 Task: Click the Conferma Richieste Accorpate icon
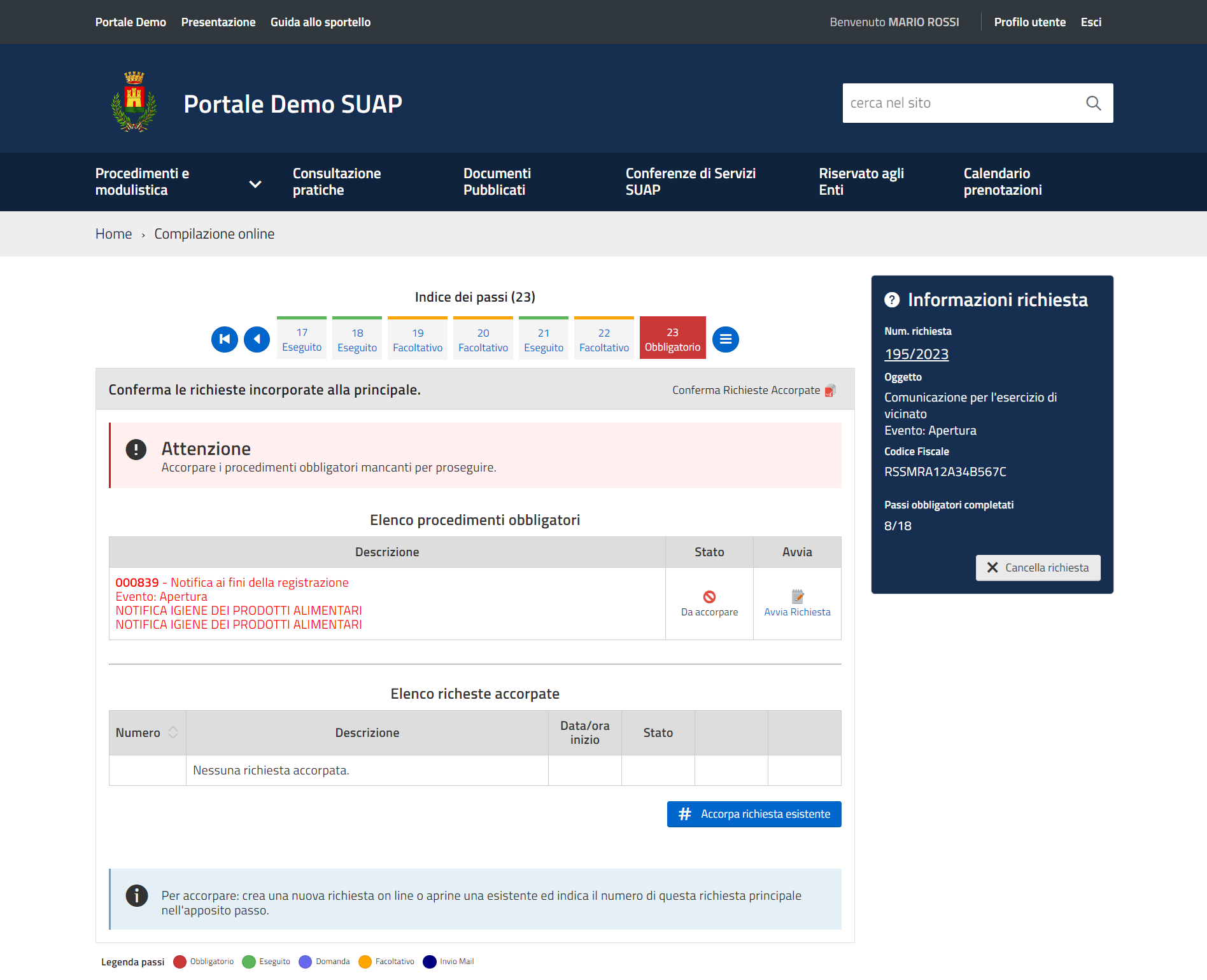pos(830,391)
